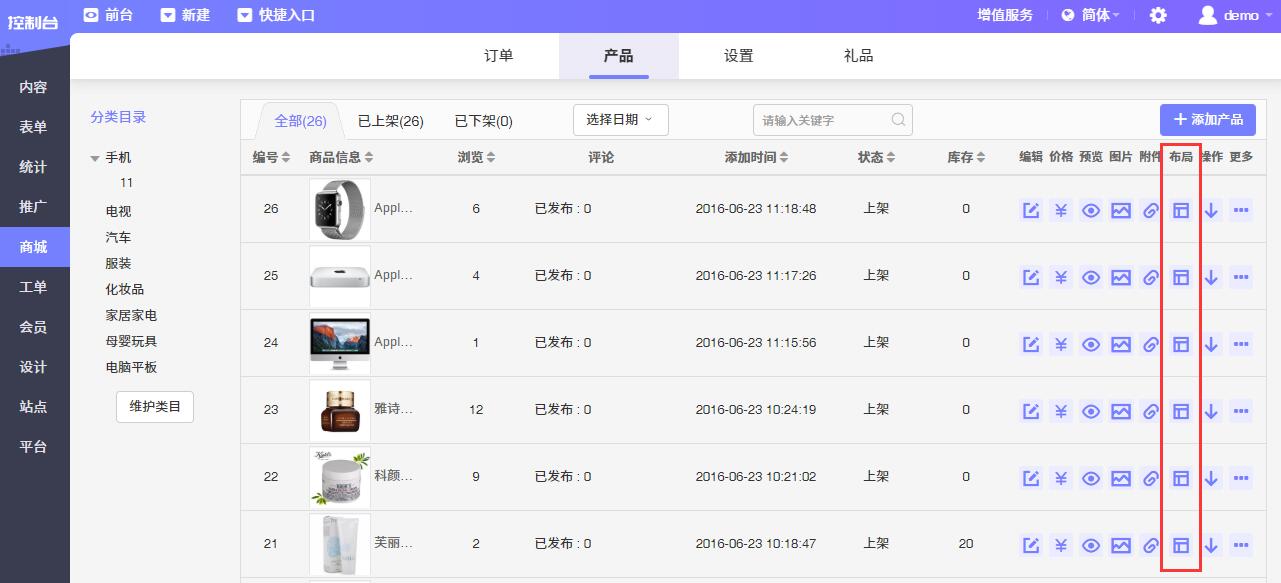
Task: Open 会员 in the left sidebar
Action: coord(34,327)
